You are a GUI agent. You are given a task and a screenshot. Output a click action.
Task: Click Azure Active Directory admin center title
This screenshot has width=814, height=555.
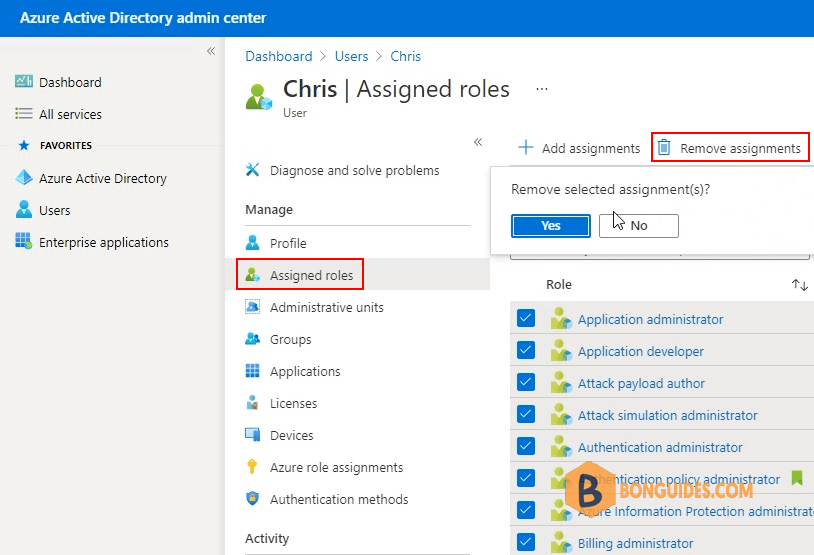pos(143,18)
